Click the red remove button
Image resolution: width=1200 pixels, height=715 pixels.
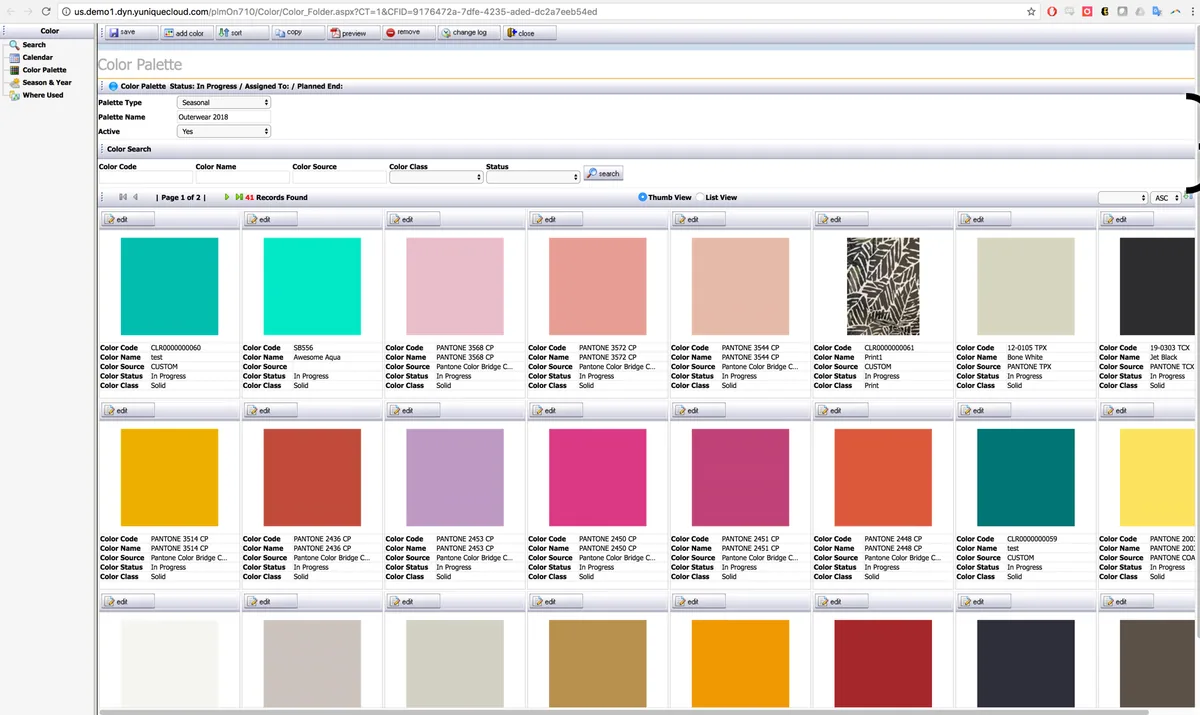[x=408, y=33]
